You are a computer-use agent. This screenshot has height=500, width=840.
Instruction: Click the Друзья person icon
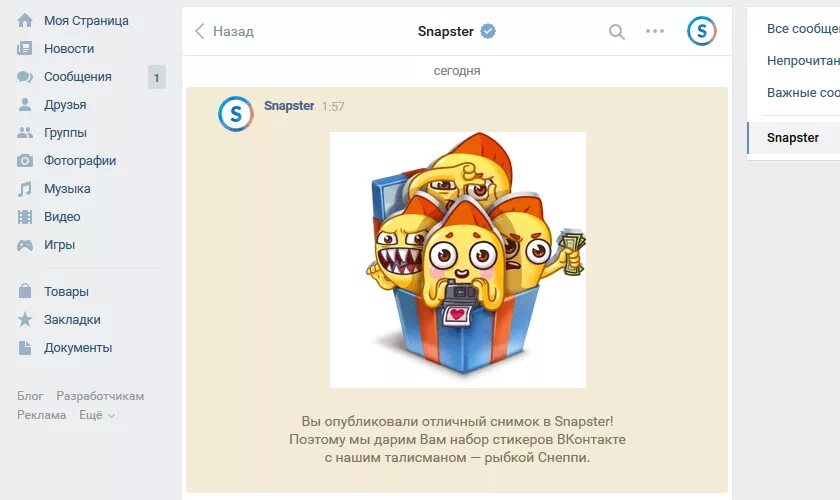[25, 105]
